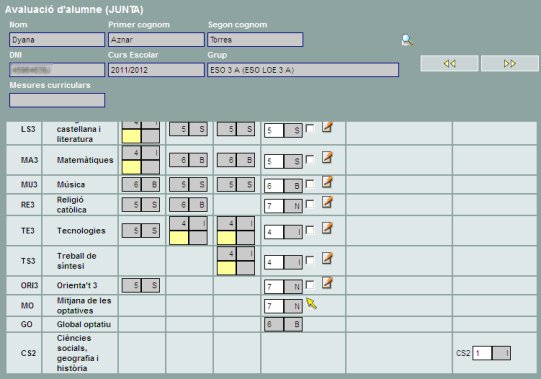Screen dimensions: 541x379
Task: Click the Ciències socials, geografia i història name
Action: point(78,353)
